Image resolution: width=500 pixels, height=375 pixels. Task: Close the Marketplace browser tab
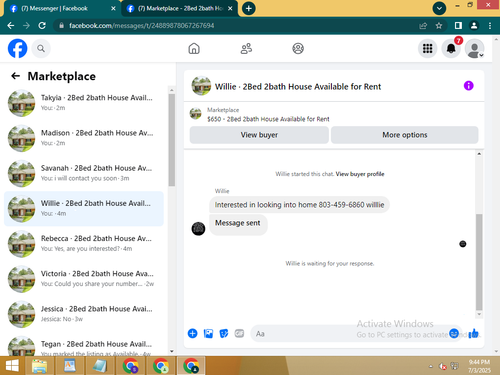click(x=230, y=8)
